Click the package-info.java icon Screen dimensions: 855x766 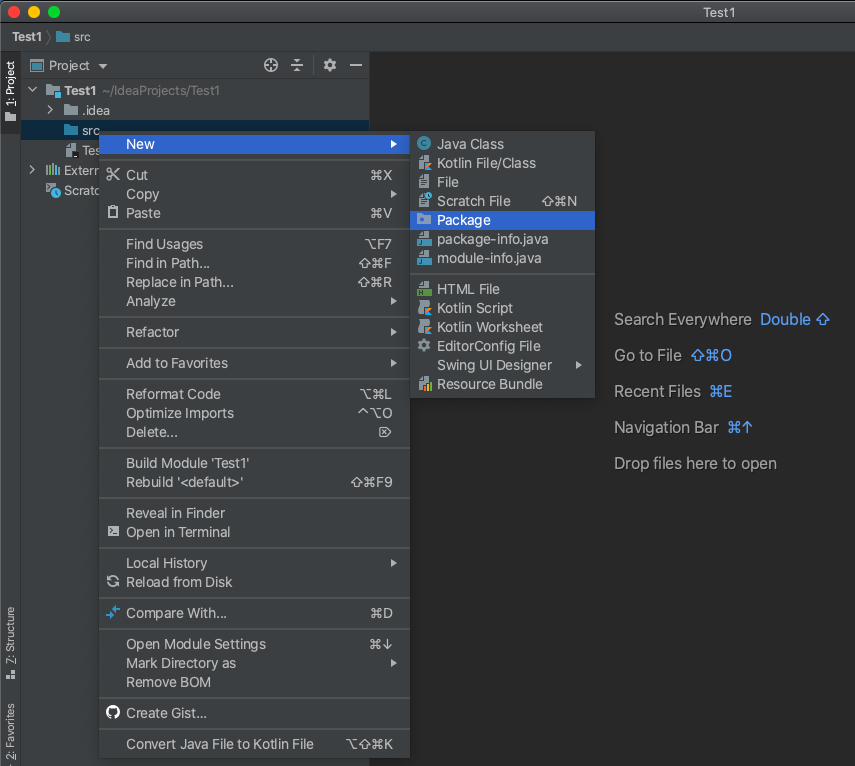424,239
